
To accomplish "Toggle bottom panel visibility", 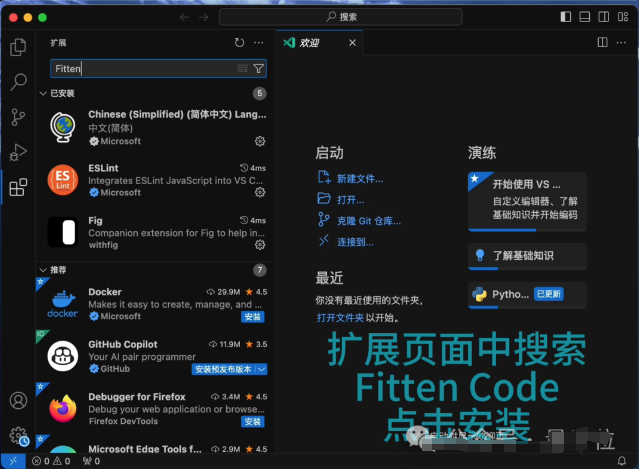I will (585, 17).
